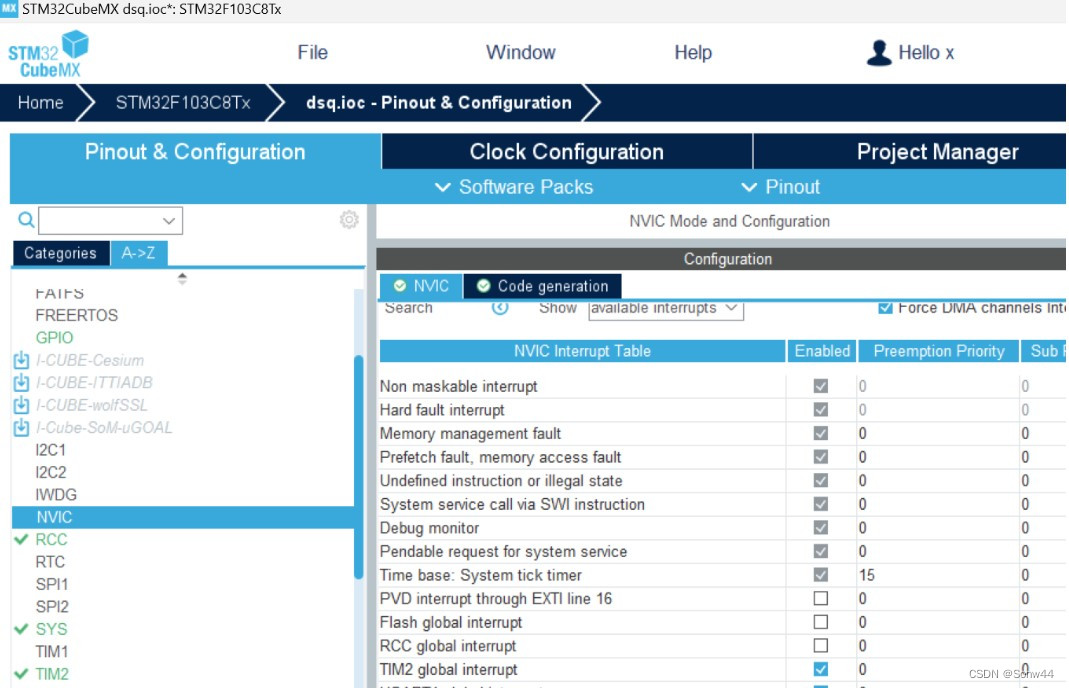Screen dimensions: 1069x688
Task: Enable RCC global interrupt checkbox
Action: [821, 645]
